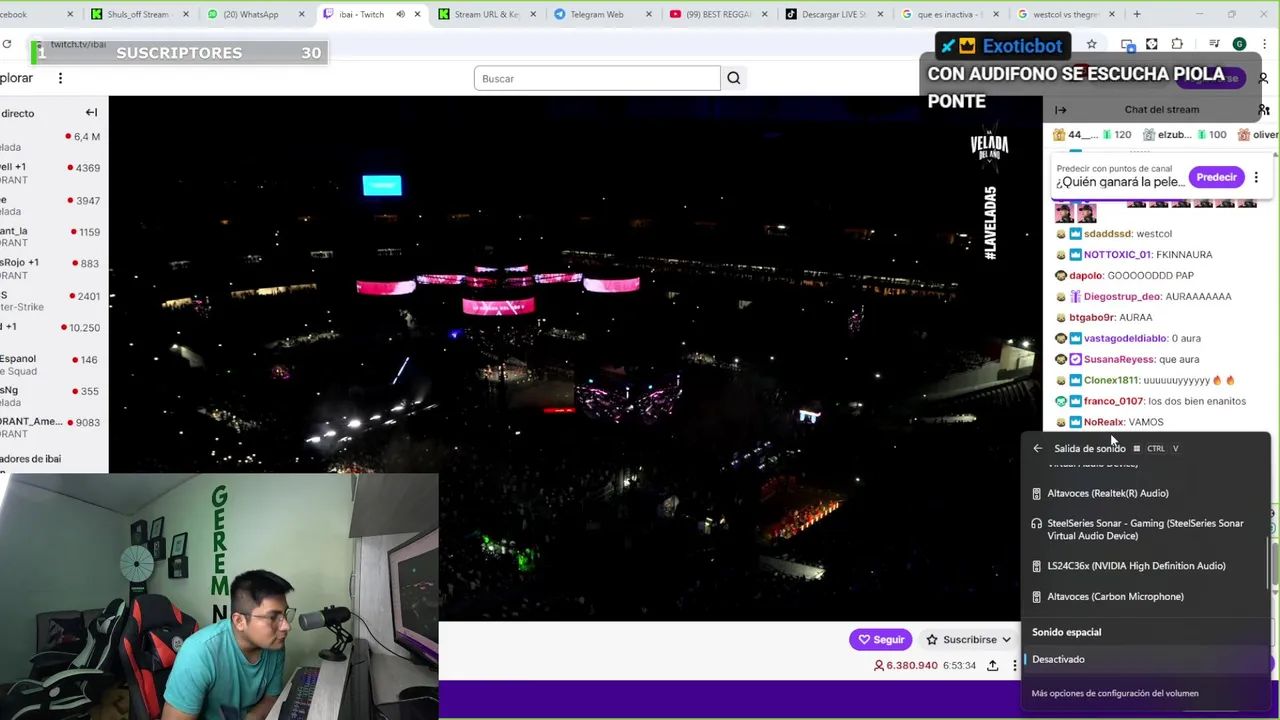The width and height of the screenshot is (1280, 720).
Task: Open Chrome media controls icon
Action: [1214, 44]
